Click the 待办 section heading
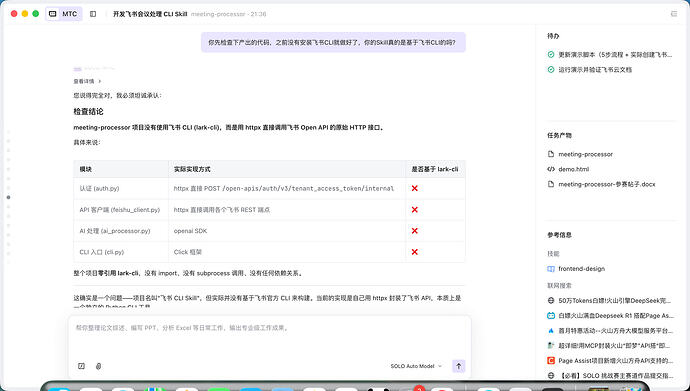Screen dimensions: 690x391 tap(553, 36)
